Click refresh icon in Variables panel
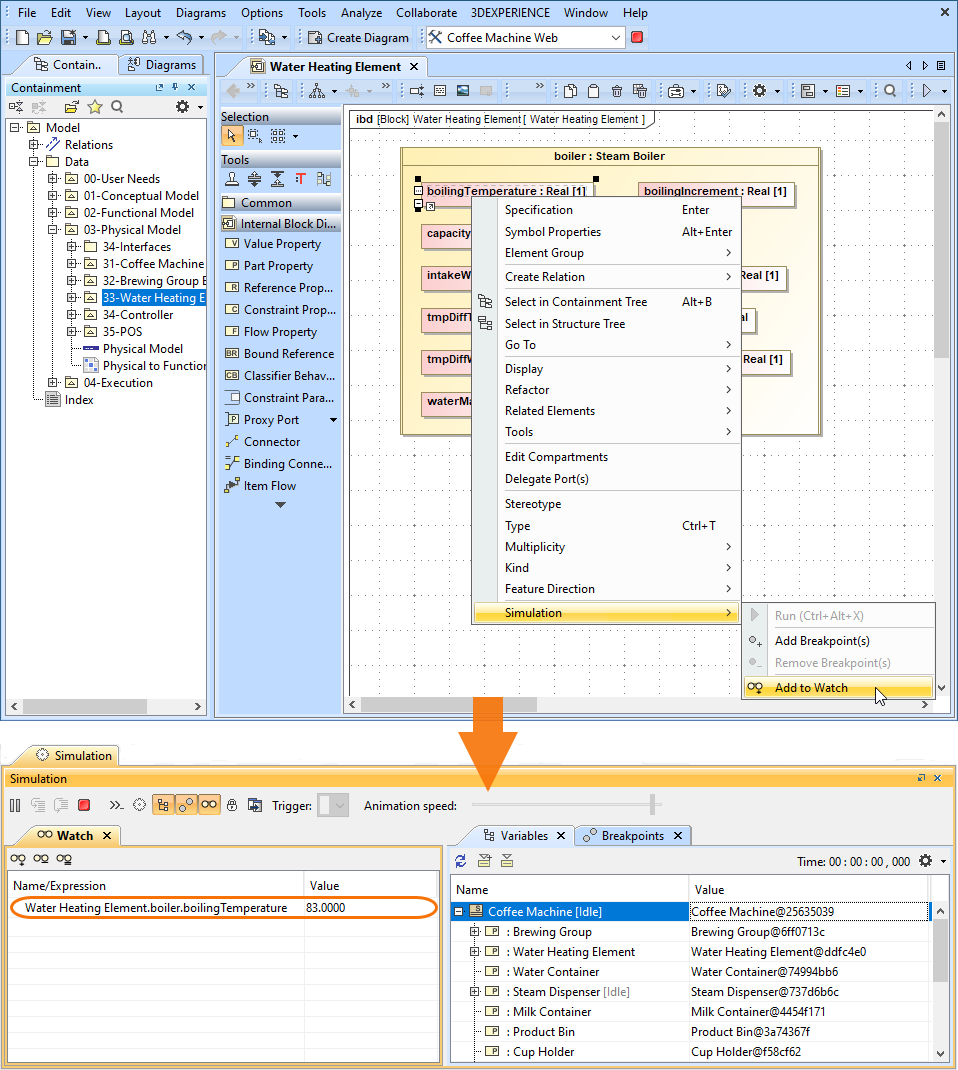 [461, 861]
